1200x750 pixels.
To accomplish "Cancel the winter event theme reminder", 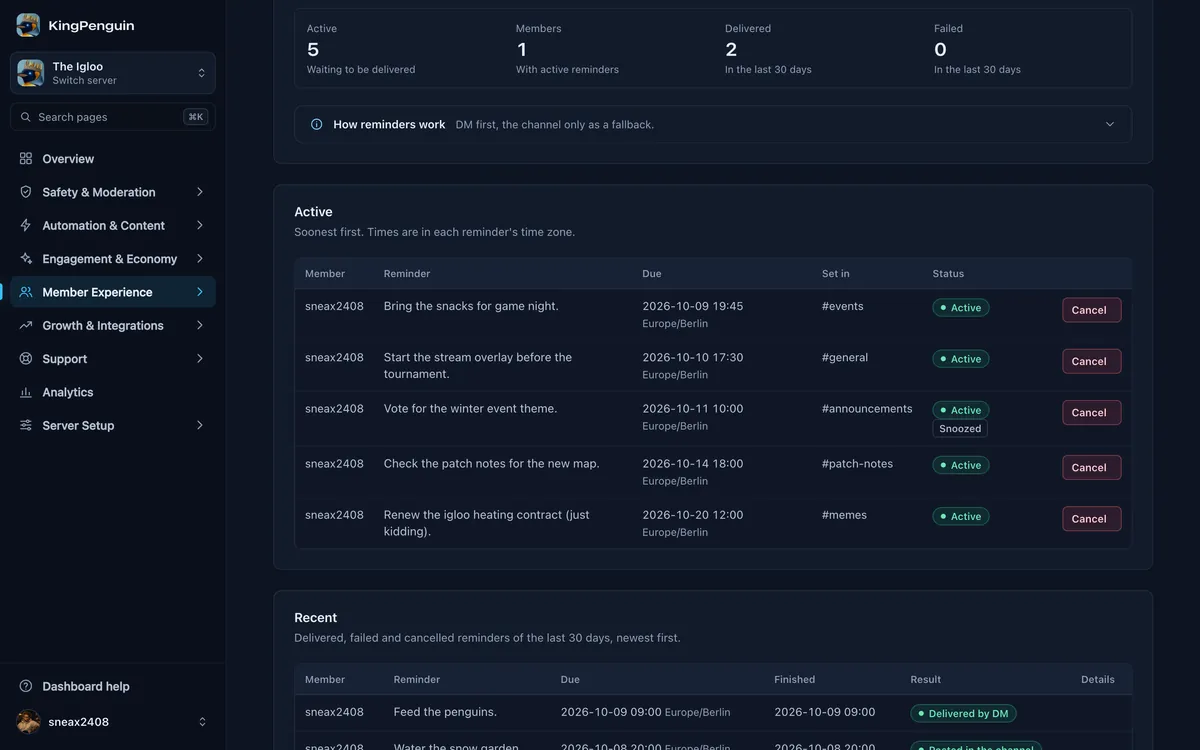I will pos(1091,413).
